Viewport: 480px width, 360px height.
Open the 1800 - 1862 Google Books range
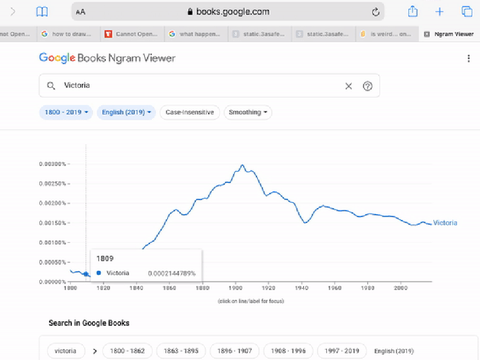127,351
